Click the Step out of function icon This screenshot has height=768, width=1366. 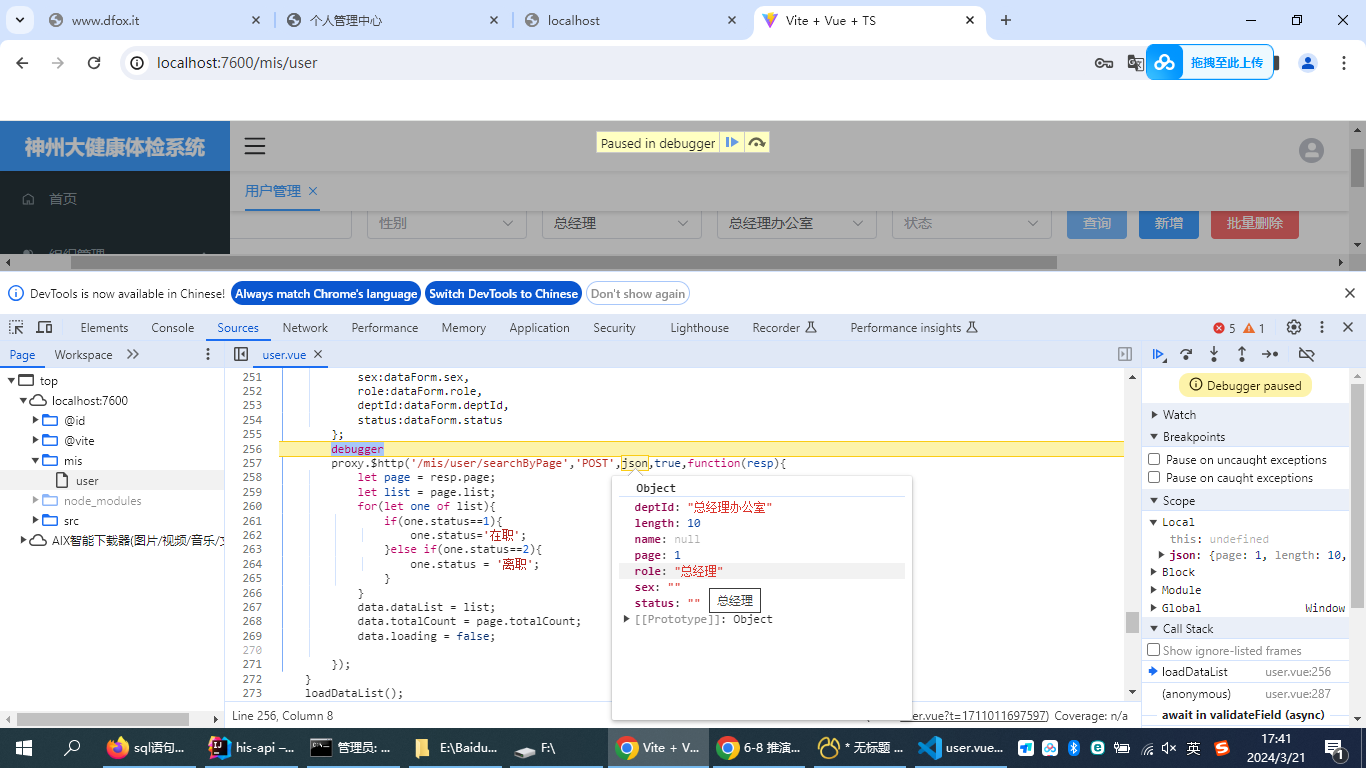1242,354
